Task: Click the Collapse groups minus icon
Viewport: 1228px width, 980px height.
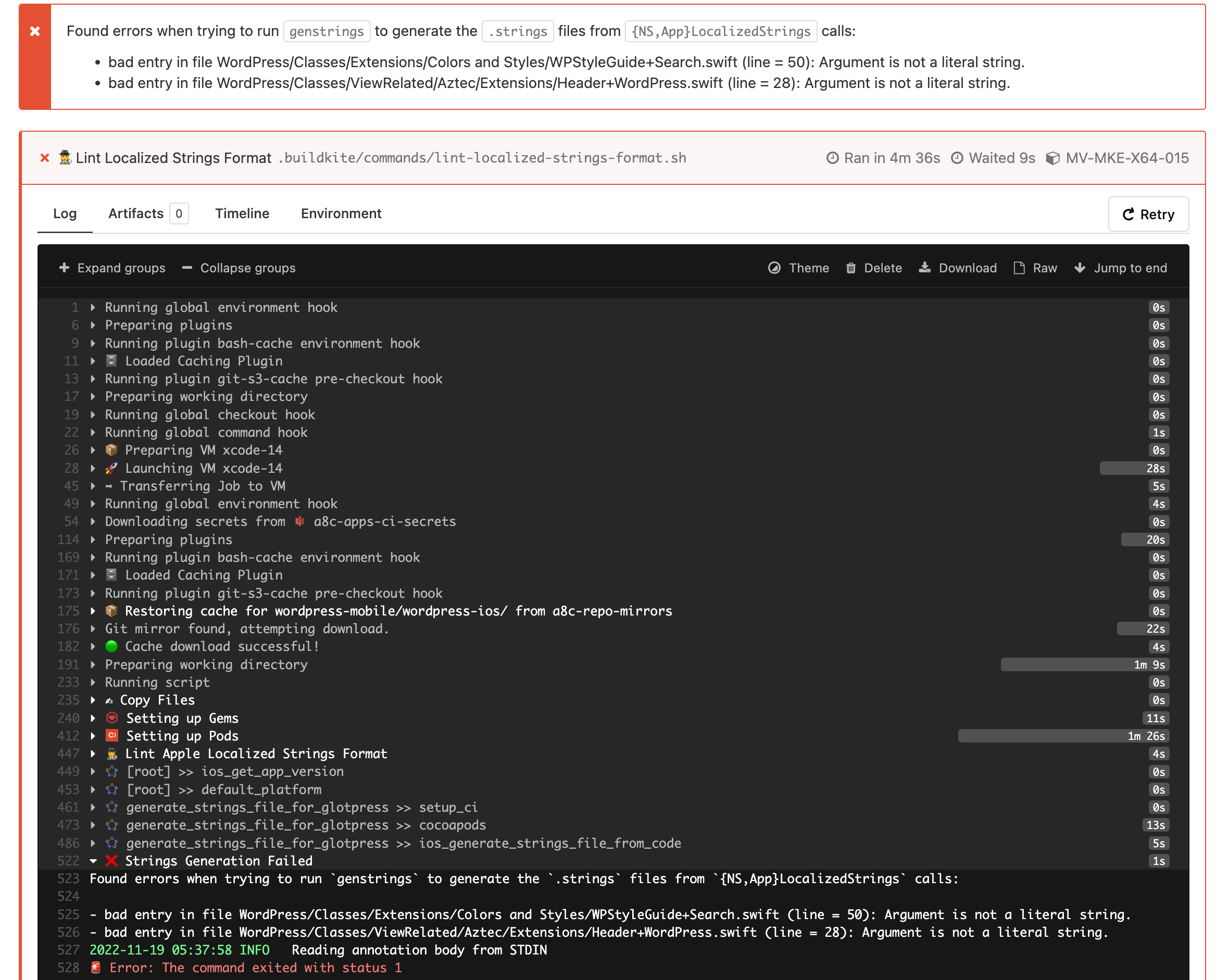Action: click(x=187, y=268)
